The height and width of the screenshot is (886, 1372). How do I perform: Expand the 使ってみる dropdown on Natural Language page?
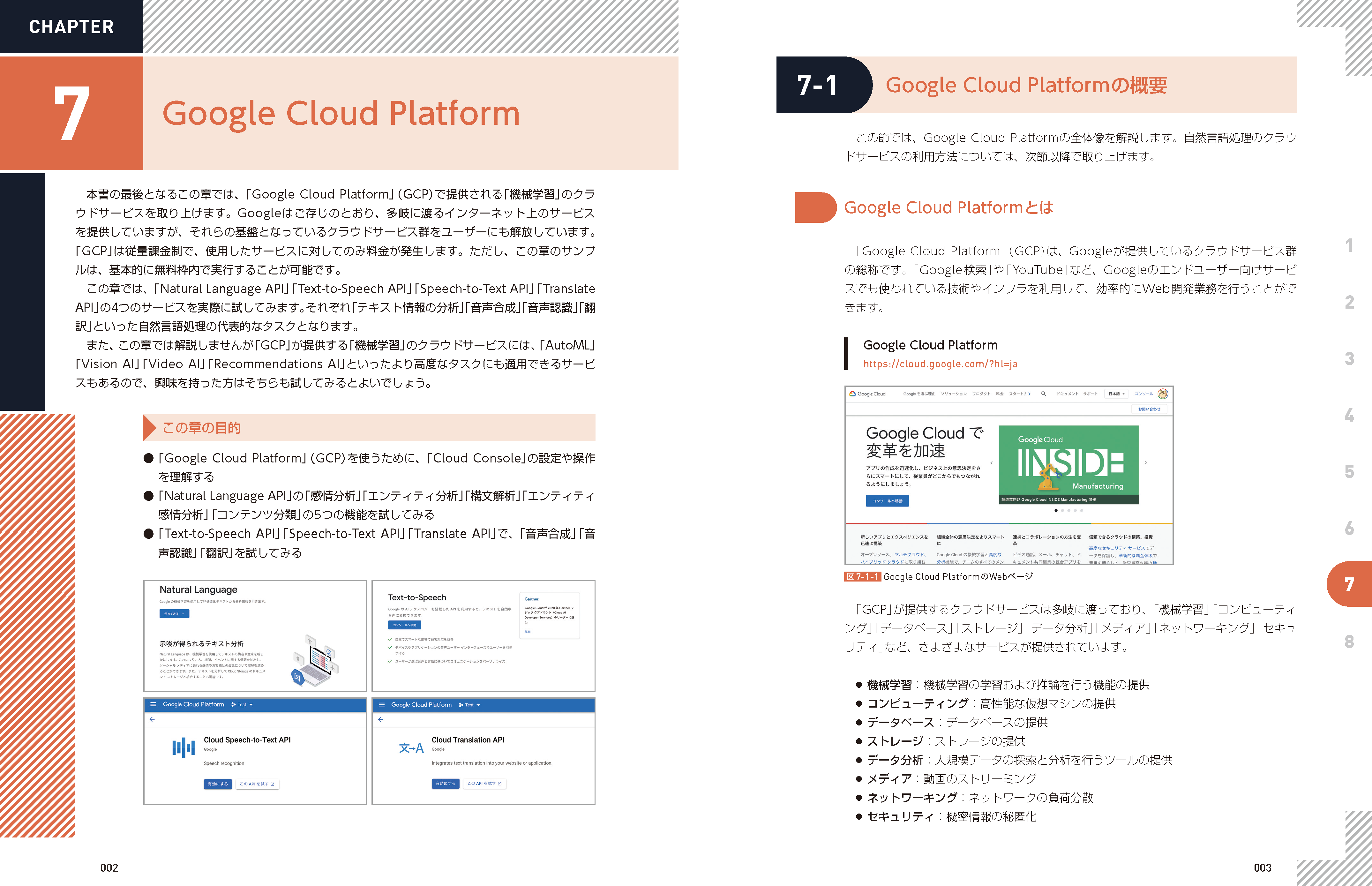174,614
